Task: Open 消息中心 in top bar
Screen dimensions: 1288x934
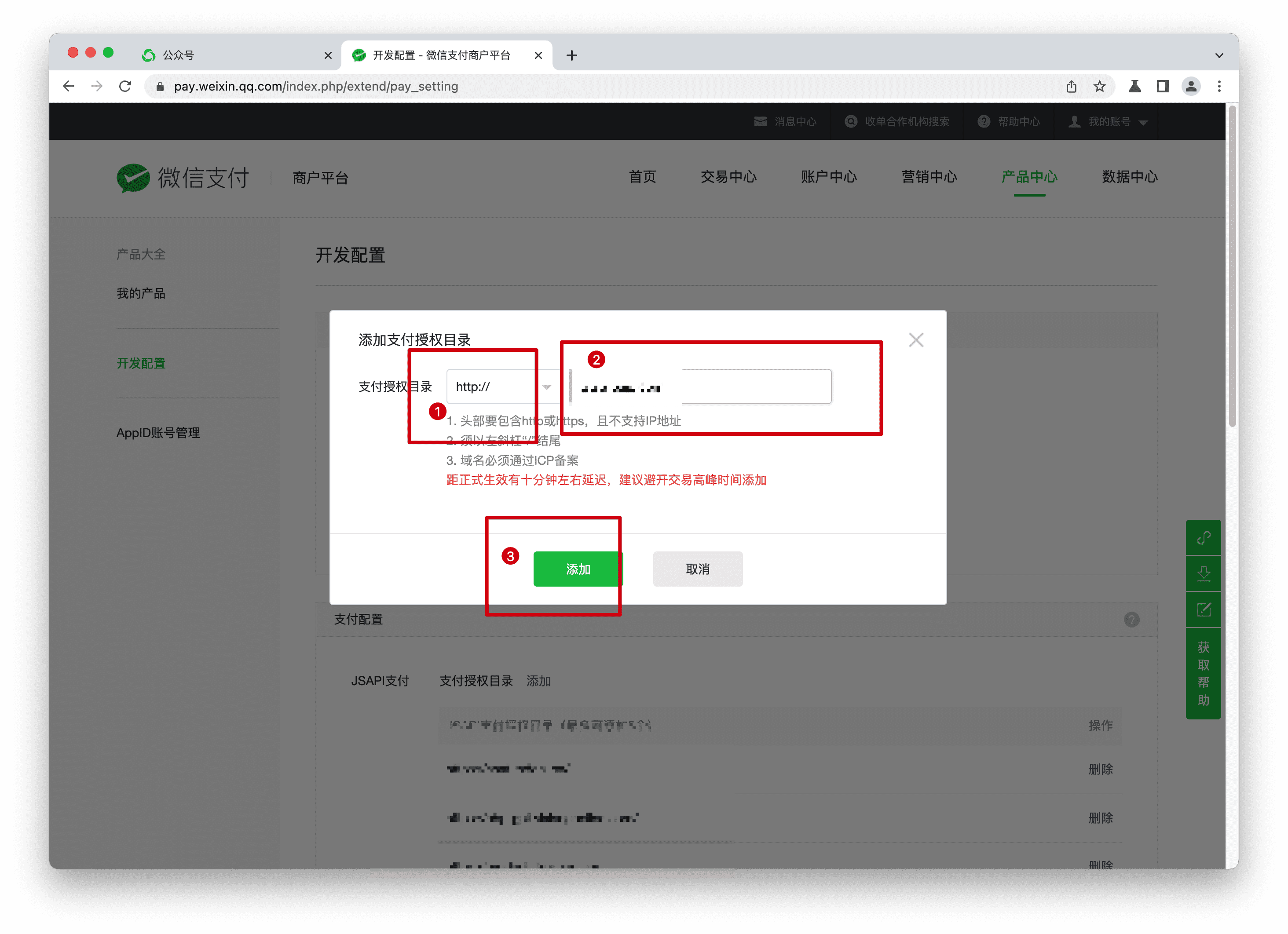Action: (x=785, y=121)
